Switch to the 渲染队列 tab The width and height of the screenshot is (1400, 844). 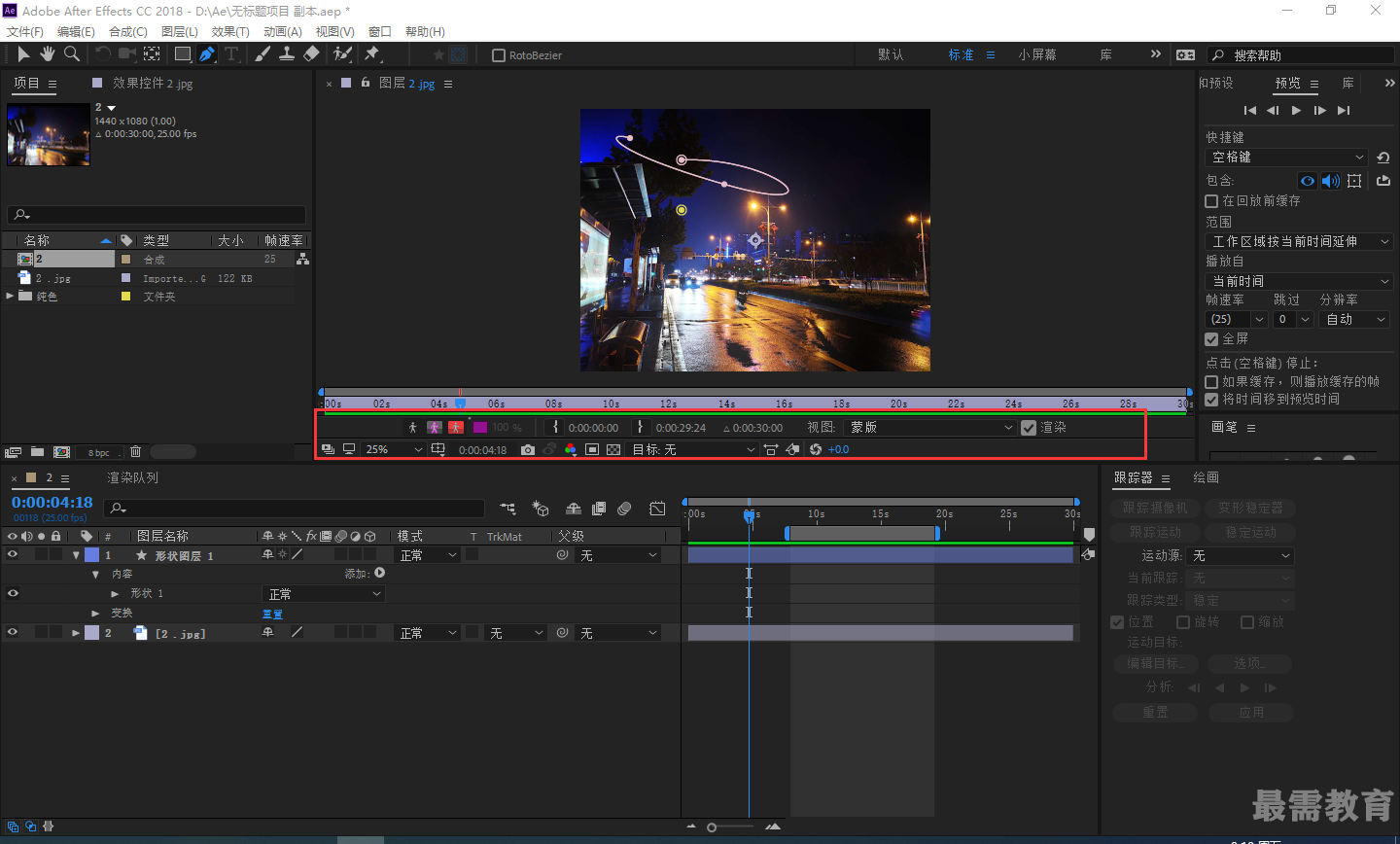point(133,477)
